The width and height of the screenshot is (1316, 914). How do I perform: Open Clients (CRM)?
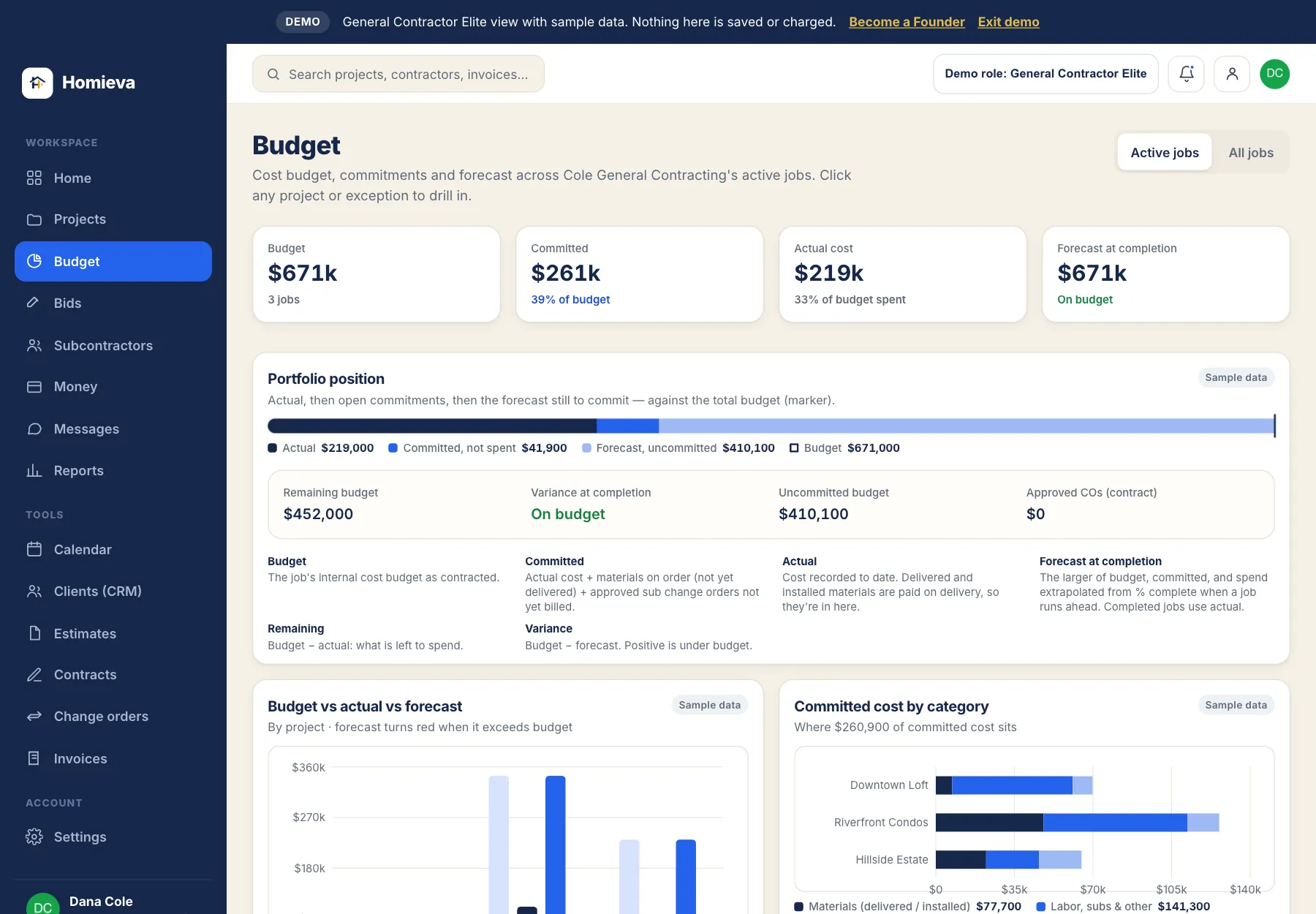[113, 592]
